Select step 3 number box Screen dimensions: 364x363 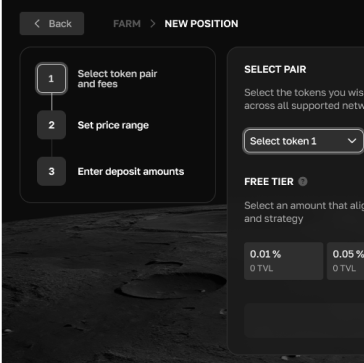tap(51, 171)
